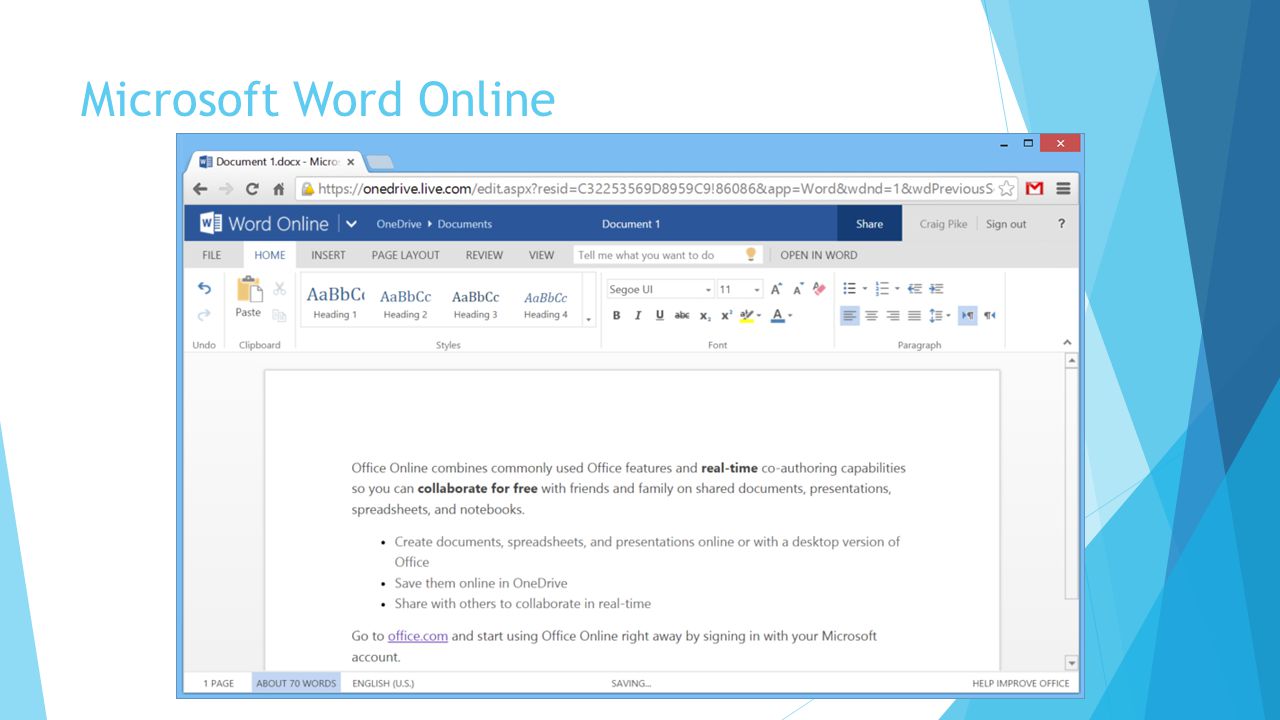Viewport: 1280px width, 720px height.
Task: Click the font color A button
Action: [x=778, y=316]
